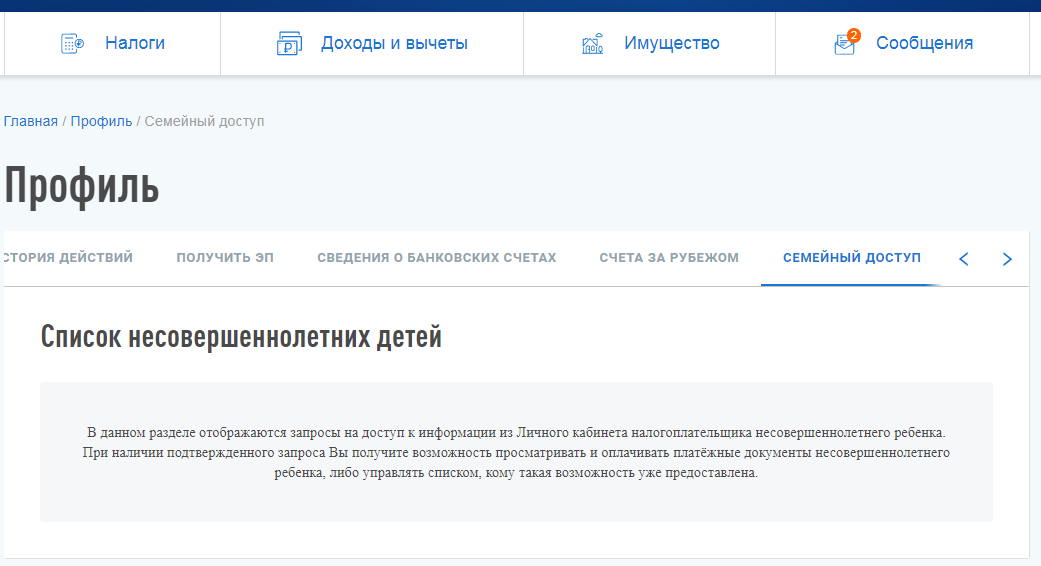Image resolution: width=1041 pixels, height=566 pixels.
Task: Click the wallet icon beside Доходы и вычеты
Action: pyautogui.click(x=289, y=44)
